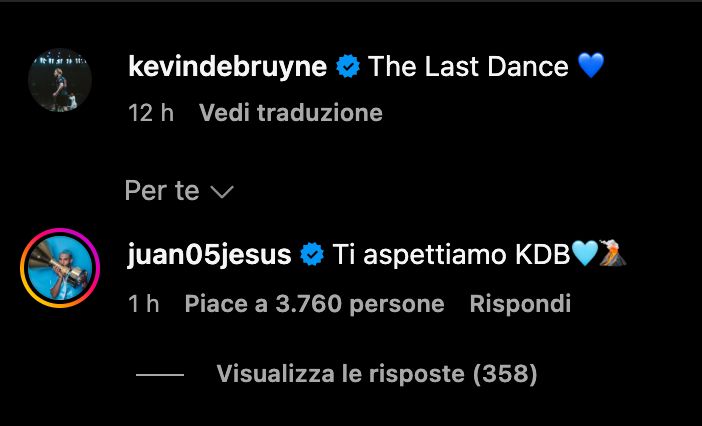This screenshot has height=426, width=702.
Task: Open the kevindebruyne username link
Action: coord(228,68)
